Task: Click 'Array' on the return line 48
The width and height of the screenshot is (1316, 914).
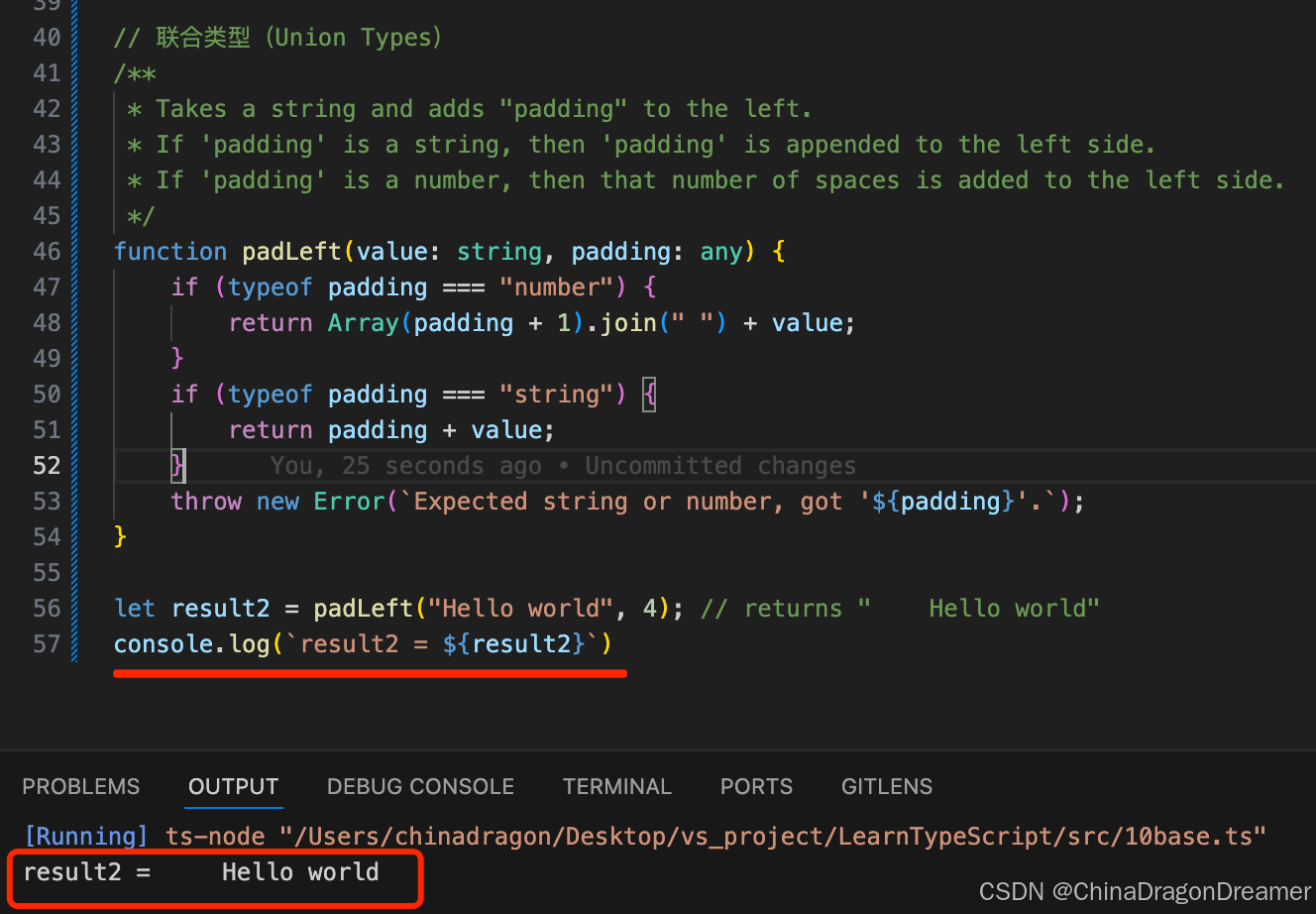Action: (364, 323)
